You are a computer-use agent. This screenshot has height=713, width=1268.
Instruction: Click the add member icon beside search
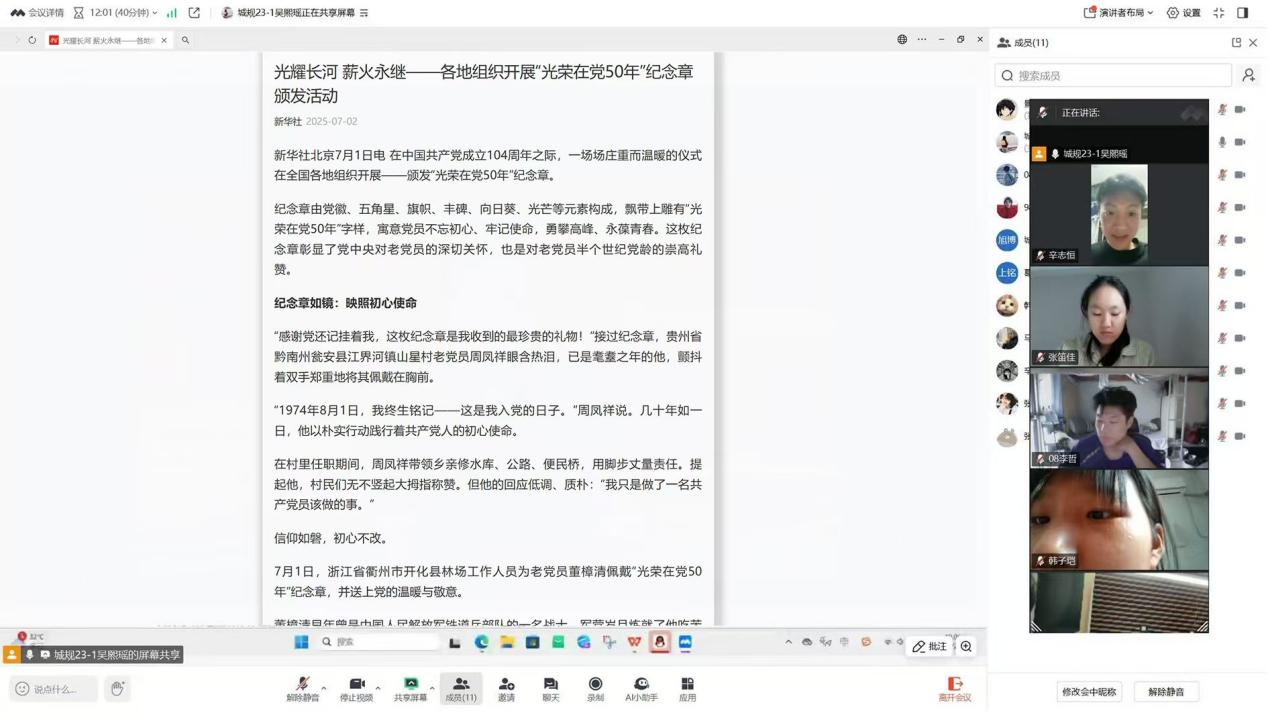[1248, 76]
